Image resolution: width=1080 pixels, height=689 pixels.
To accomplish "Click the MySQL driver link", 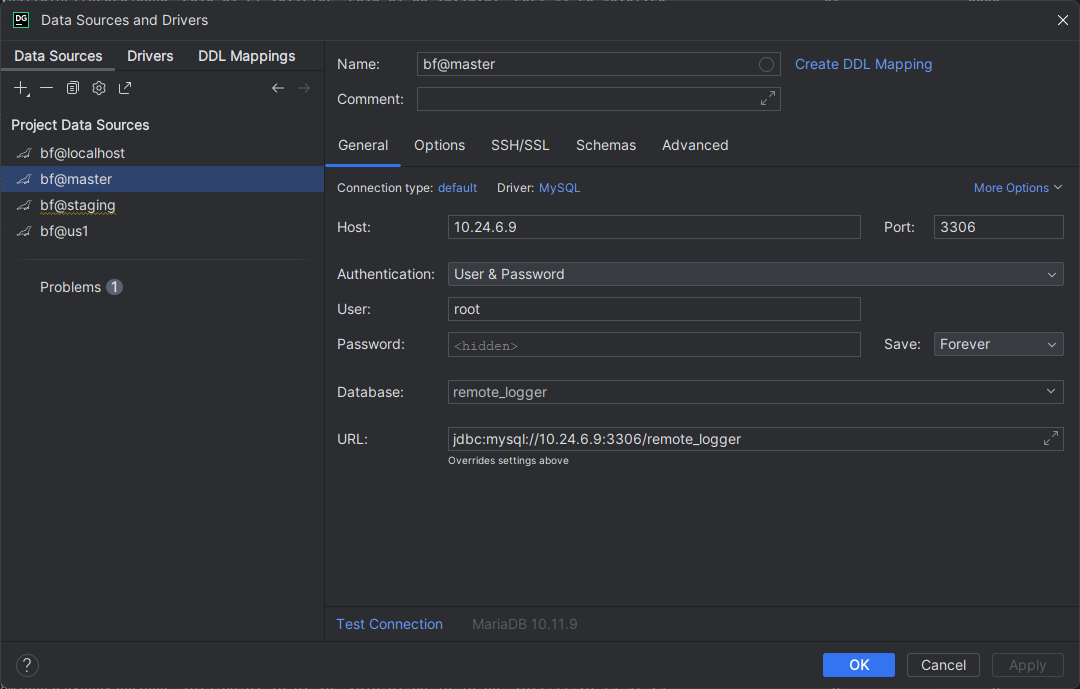I will (559, 188).
